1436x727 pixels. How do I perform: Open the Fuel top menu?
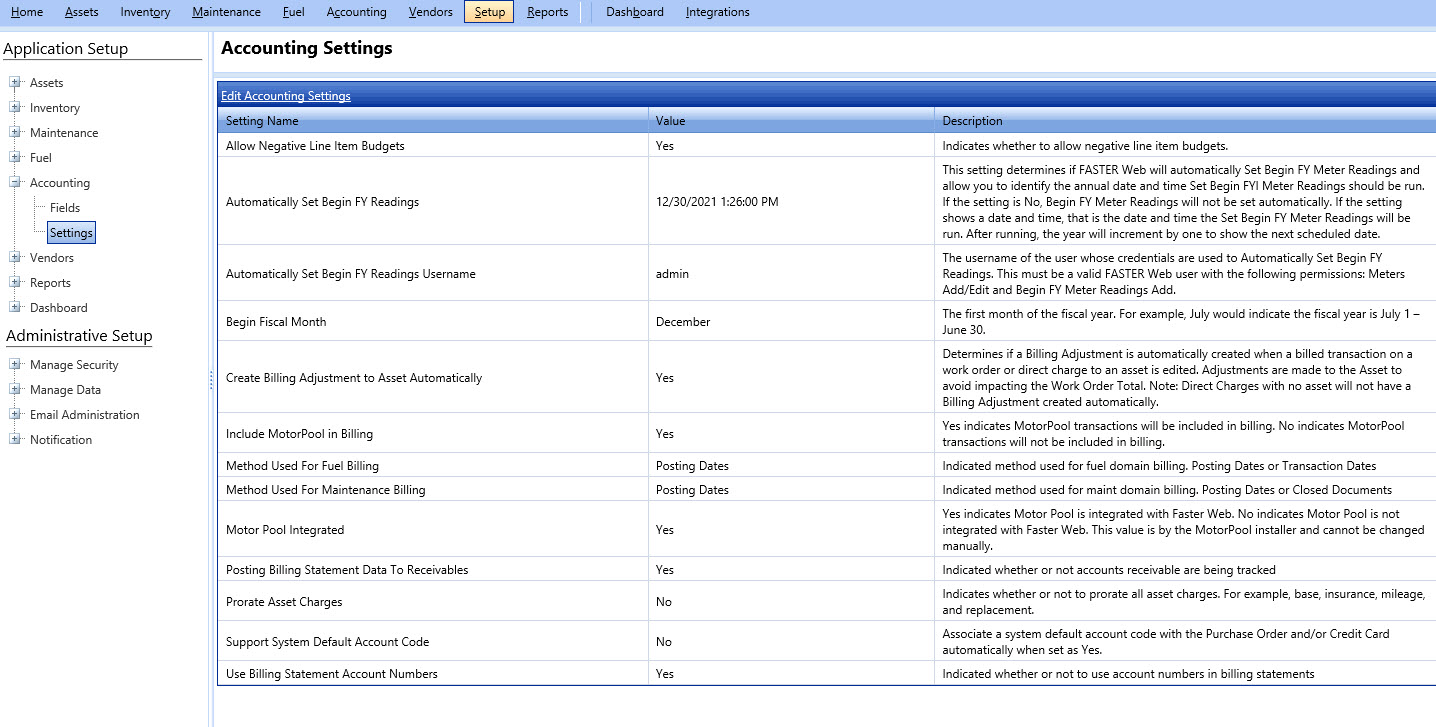[294, 12]
